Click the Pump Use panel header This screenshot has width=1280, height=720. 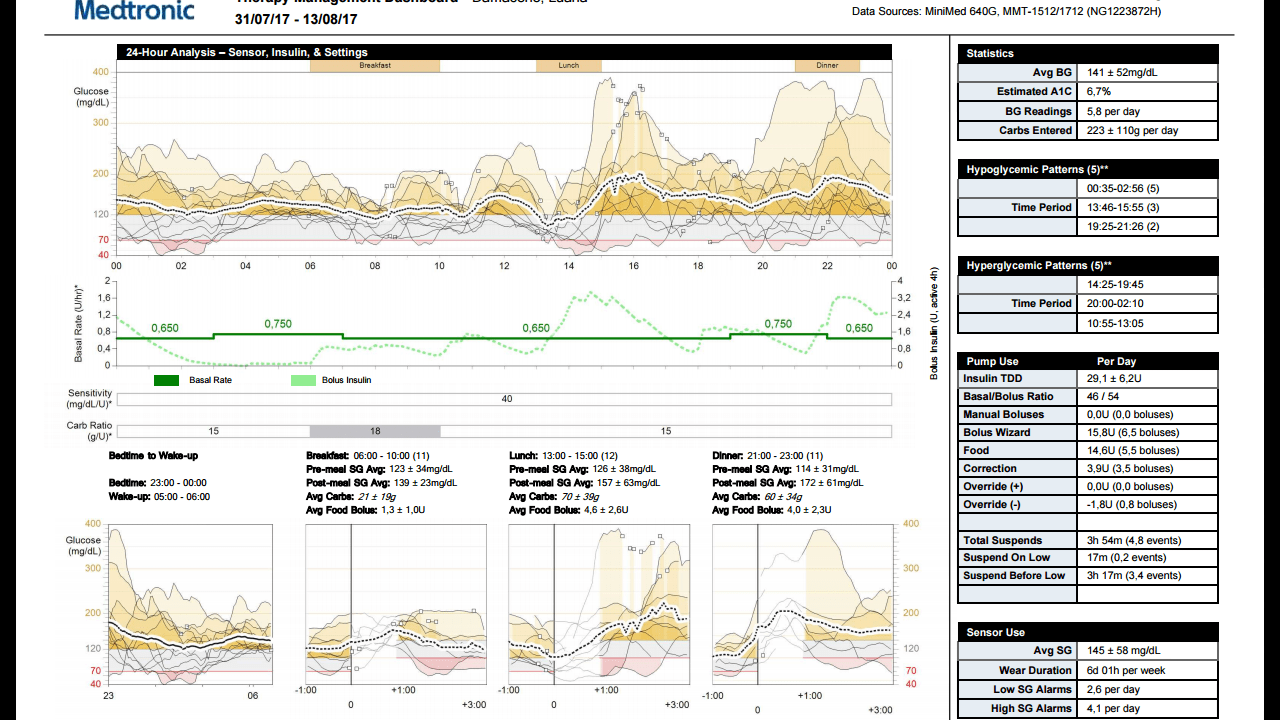[1088, 361]
